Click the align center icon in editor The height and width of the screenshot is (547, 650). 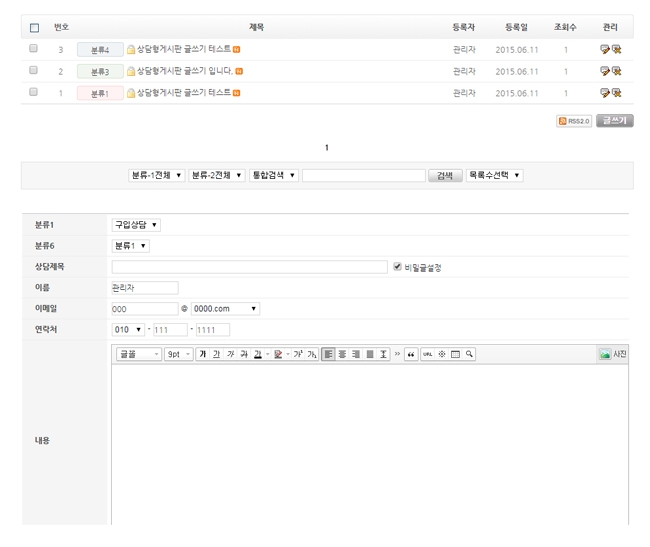click(x=342, y=354)
